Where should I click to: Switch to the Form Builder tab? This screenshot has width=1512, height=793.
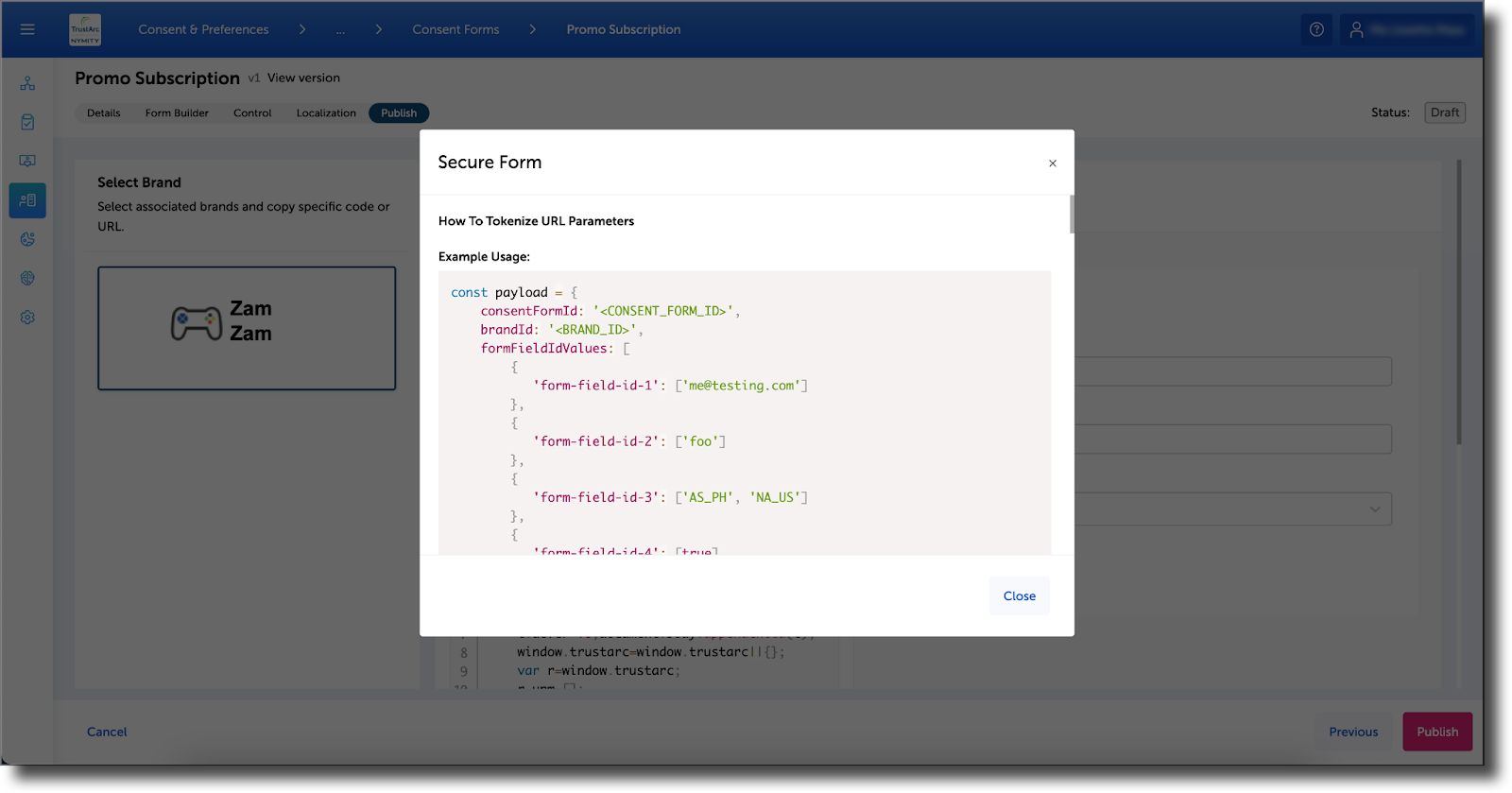click(x=177, y=112)
